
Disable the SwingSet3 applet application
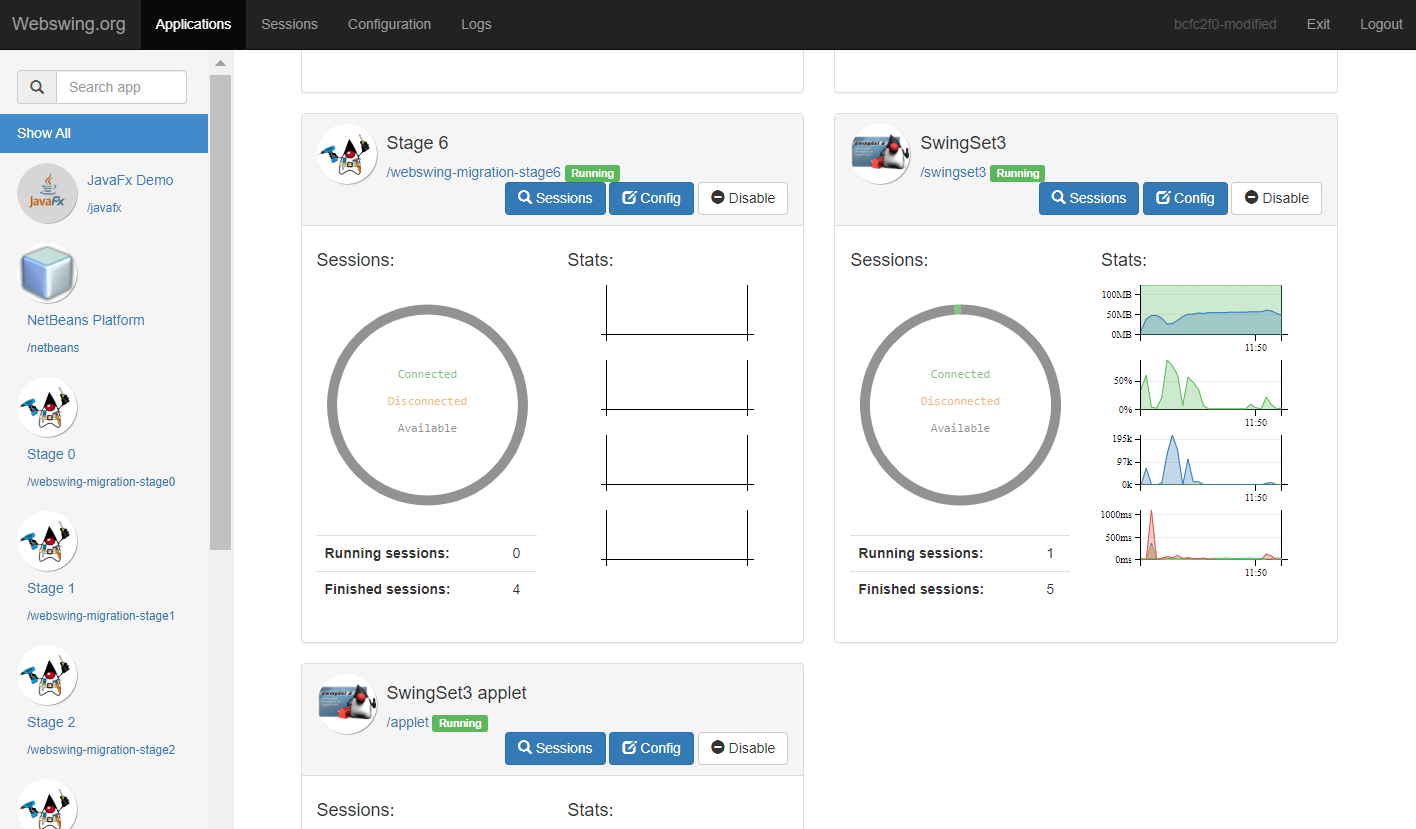[742, 748]
